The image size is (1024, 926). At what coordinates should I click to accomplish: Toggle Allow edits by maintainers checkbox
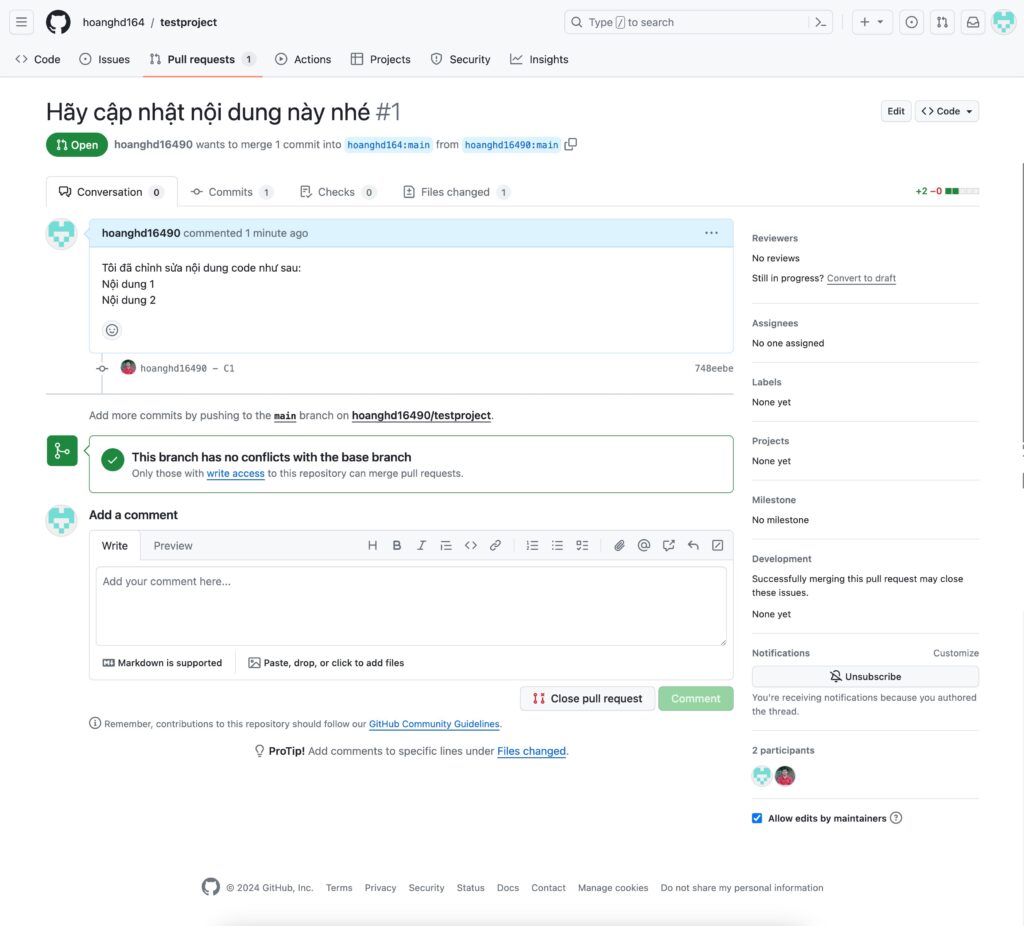pos(757,818)
